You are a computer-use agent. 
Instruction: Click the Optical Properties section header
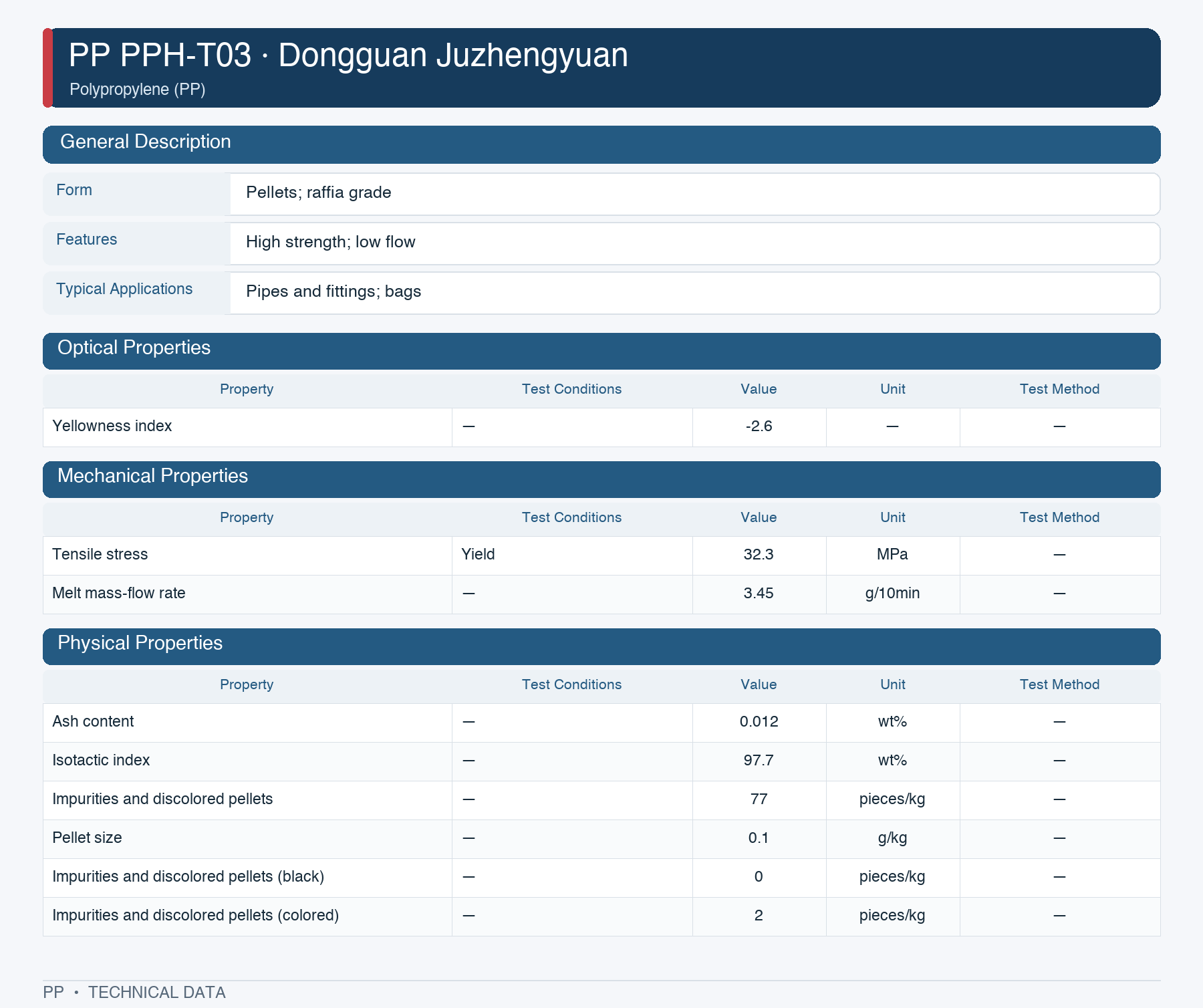point(601,351)
